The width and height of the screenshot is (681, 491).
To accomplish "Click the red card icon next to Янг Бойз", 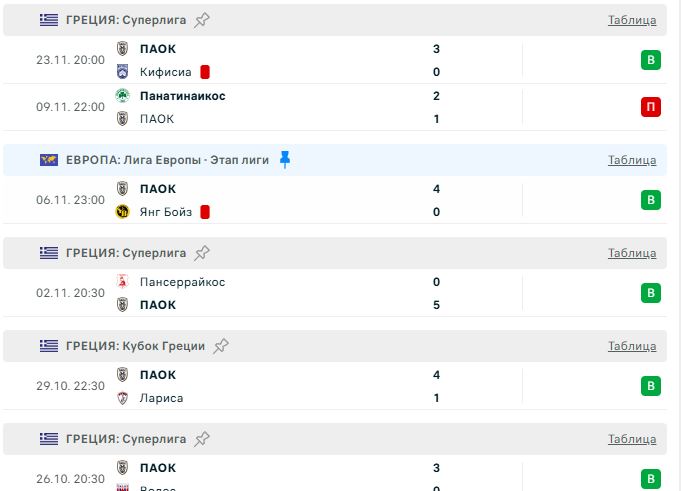I will (205, 212).
